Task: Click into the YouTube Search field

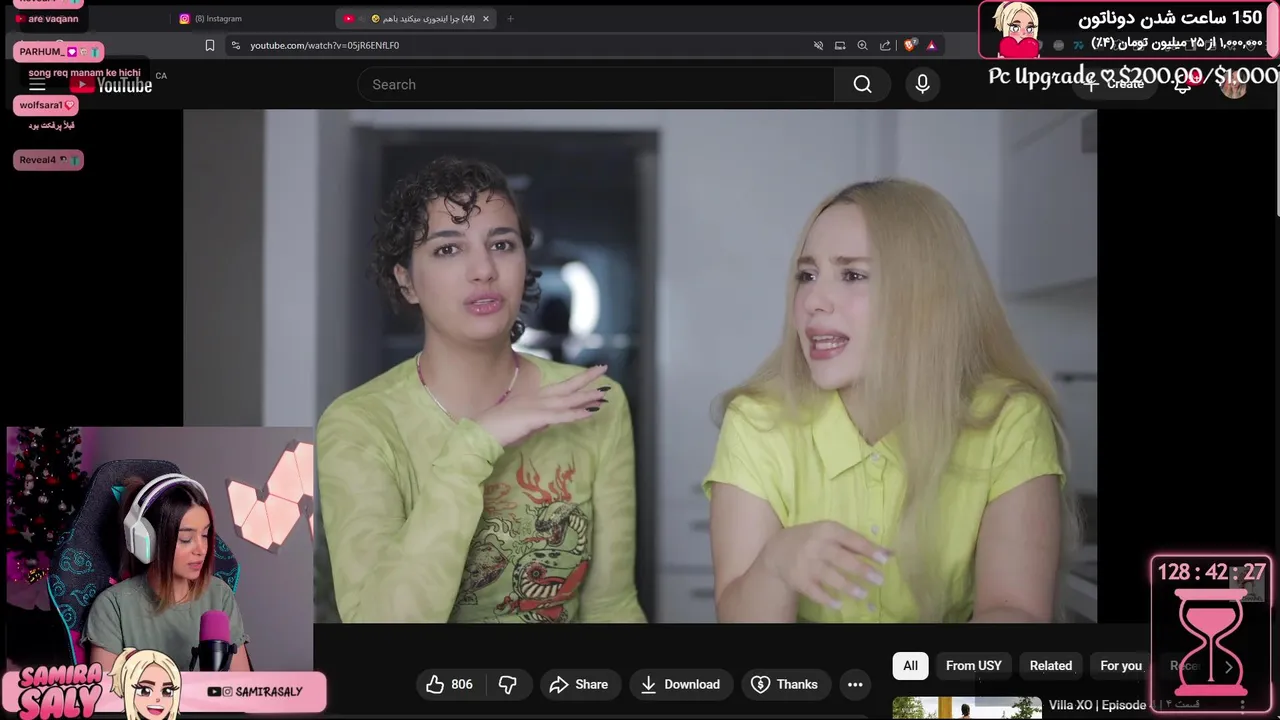Action: coord(596,85)
